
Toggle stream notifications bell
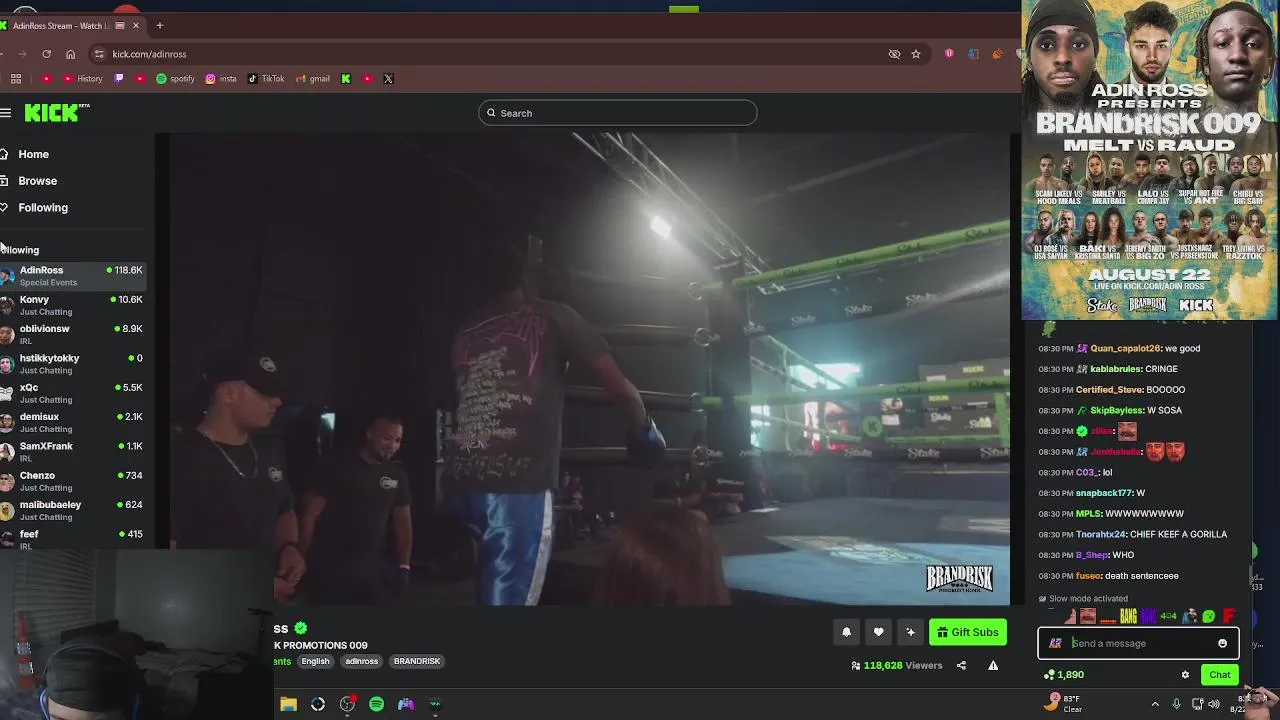846,632
